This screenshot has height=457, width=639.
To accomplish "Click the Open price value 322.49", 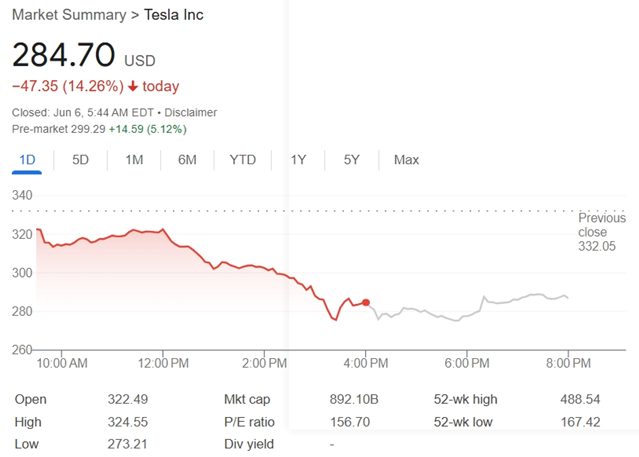I will pyautogui.click(x=127, y=400).
